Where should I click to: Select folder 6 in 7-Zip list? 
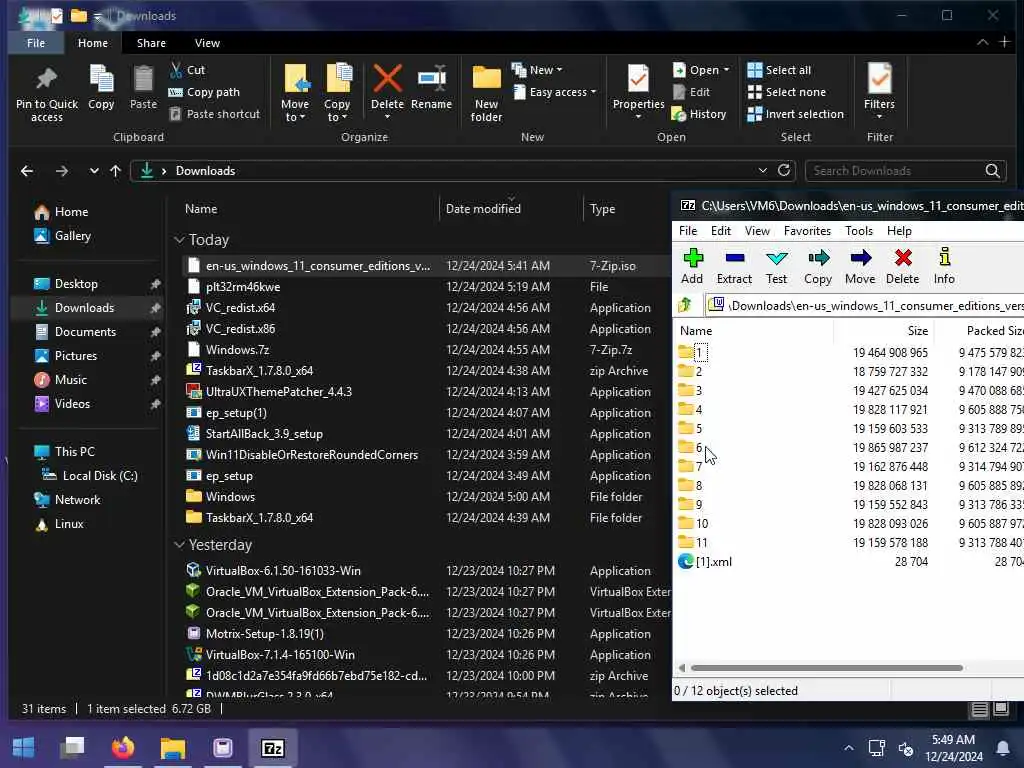[x=698, y=447]
